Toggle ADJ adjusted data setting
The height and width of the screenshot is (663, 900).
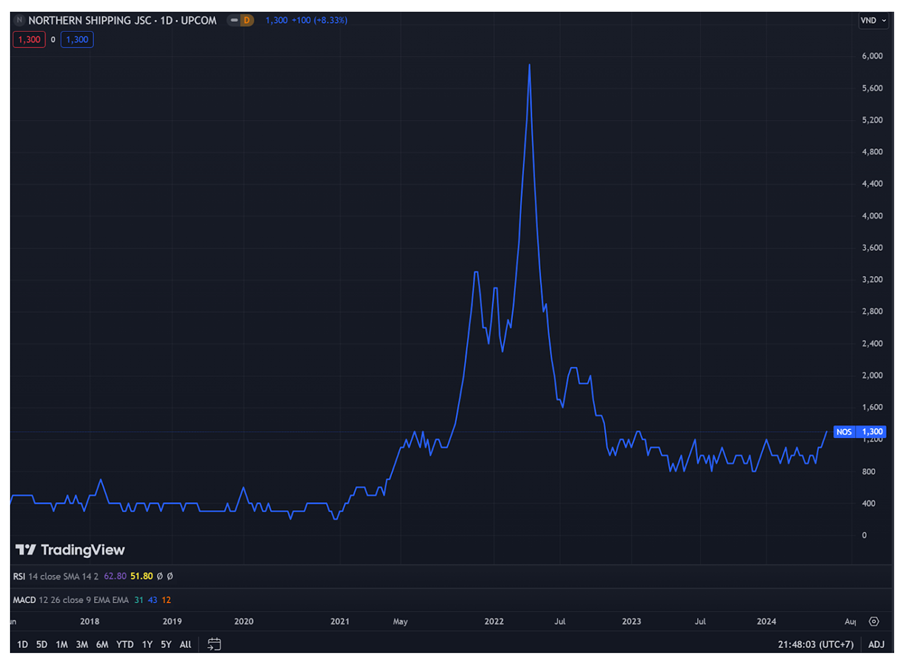click(x=876, y=645)
